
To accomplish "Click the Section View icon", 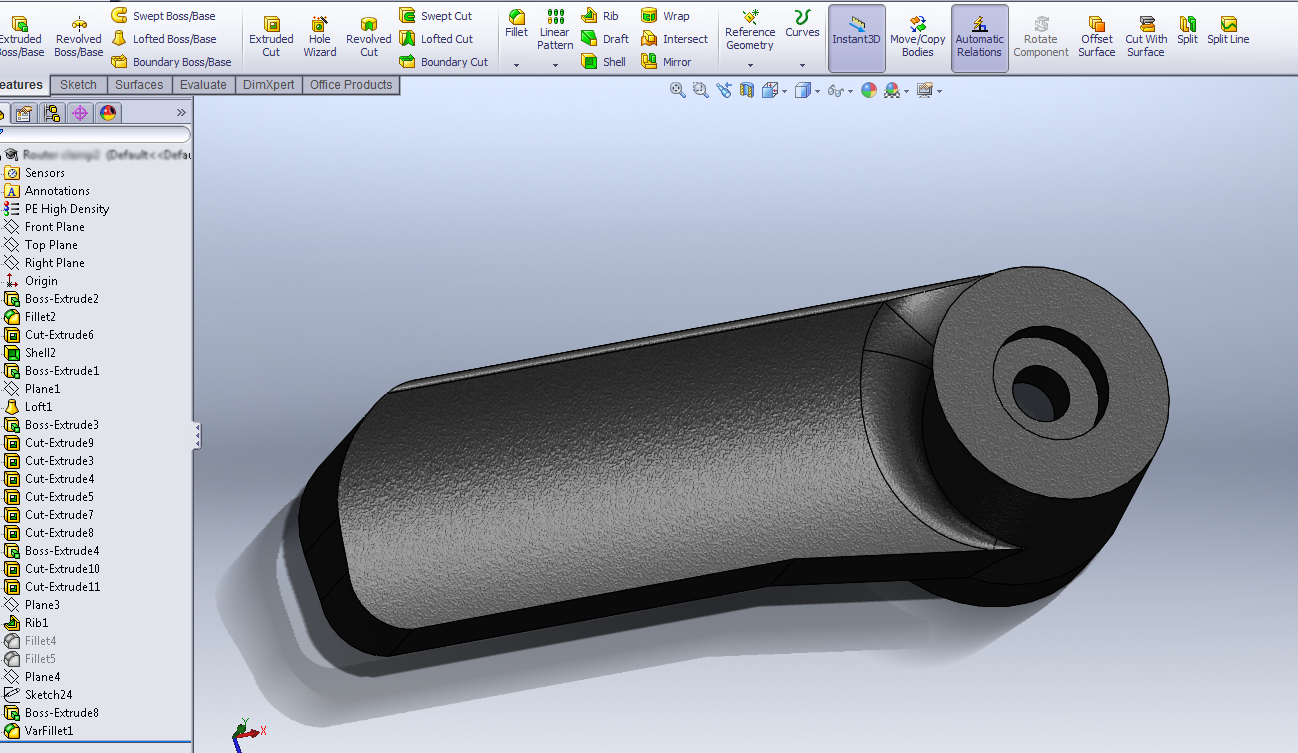I will click(746, 90).
